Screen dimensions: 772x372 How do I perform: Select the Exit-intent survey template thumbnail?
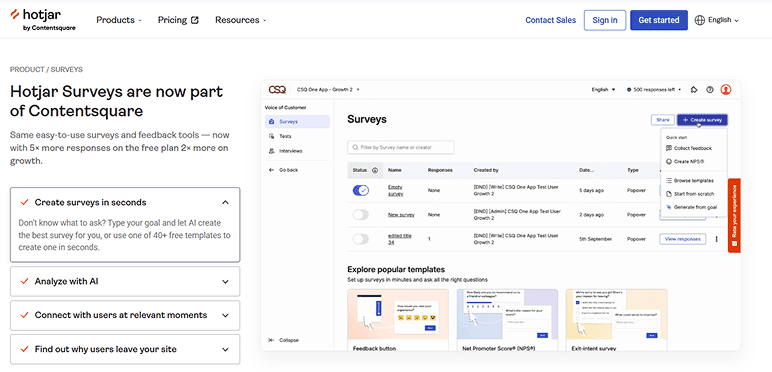pyautogui.click(x=616, y=314)
